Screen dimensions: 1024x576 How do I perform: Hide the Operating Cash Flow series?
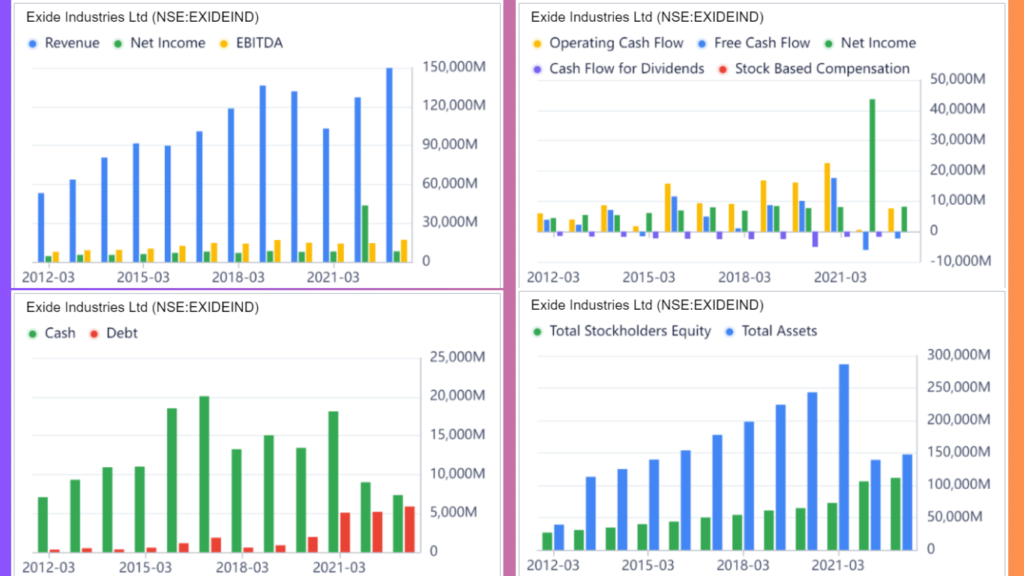pos(608,43)
